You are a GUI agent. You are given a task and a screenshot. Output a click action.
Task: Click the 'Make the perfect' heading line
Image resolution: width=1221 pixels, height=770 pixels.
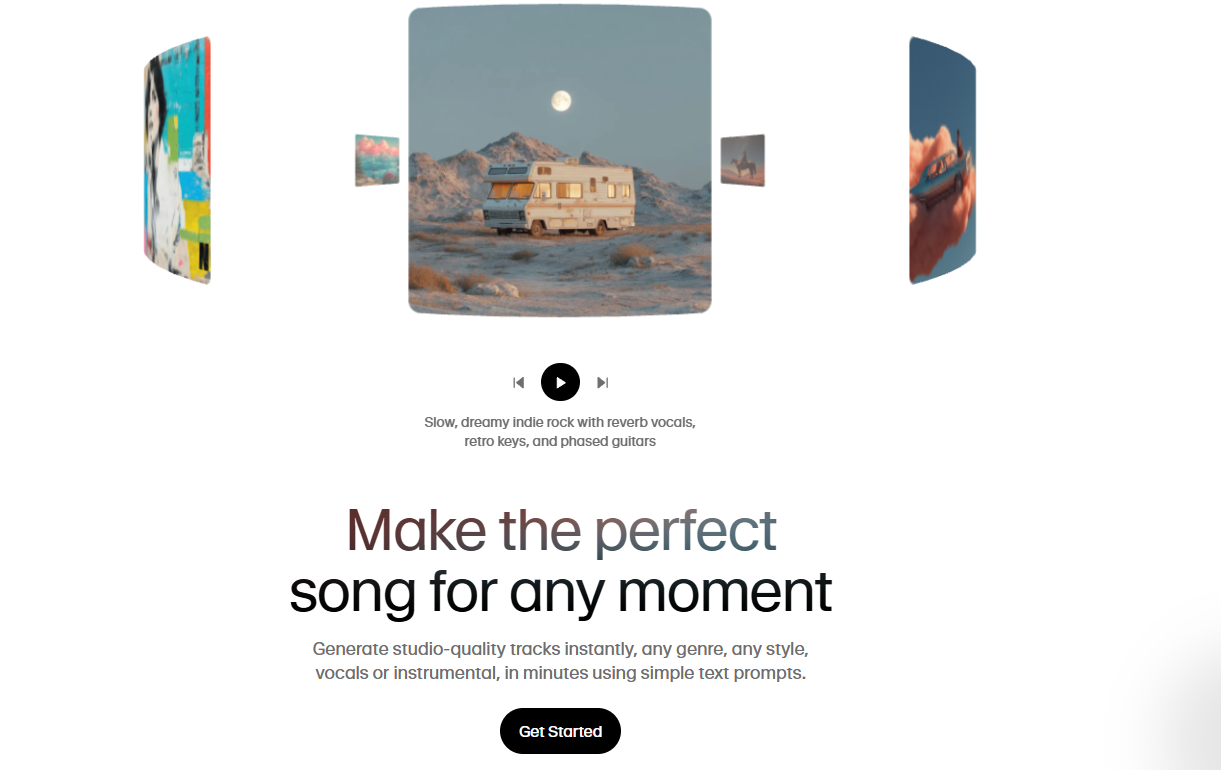562,531
